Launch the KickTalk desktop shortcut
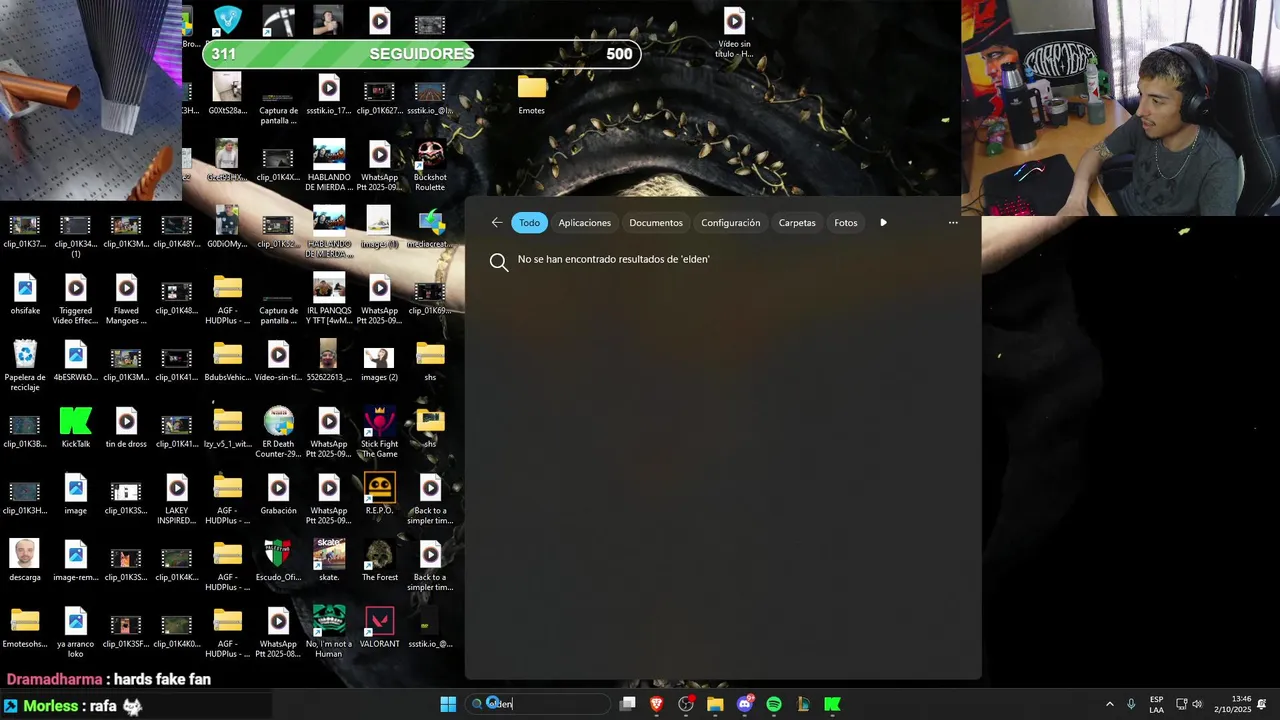 76,427
